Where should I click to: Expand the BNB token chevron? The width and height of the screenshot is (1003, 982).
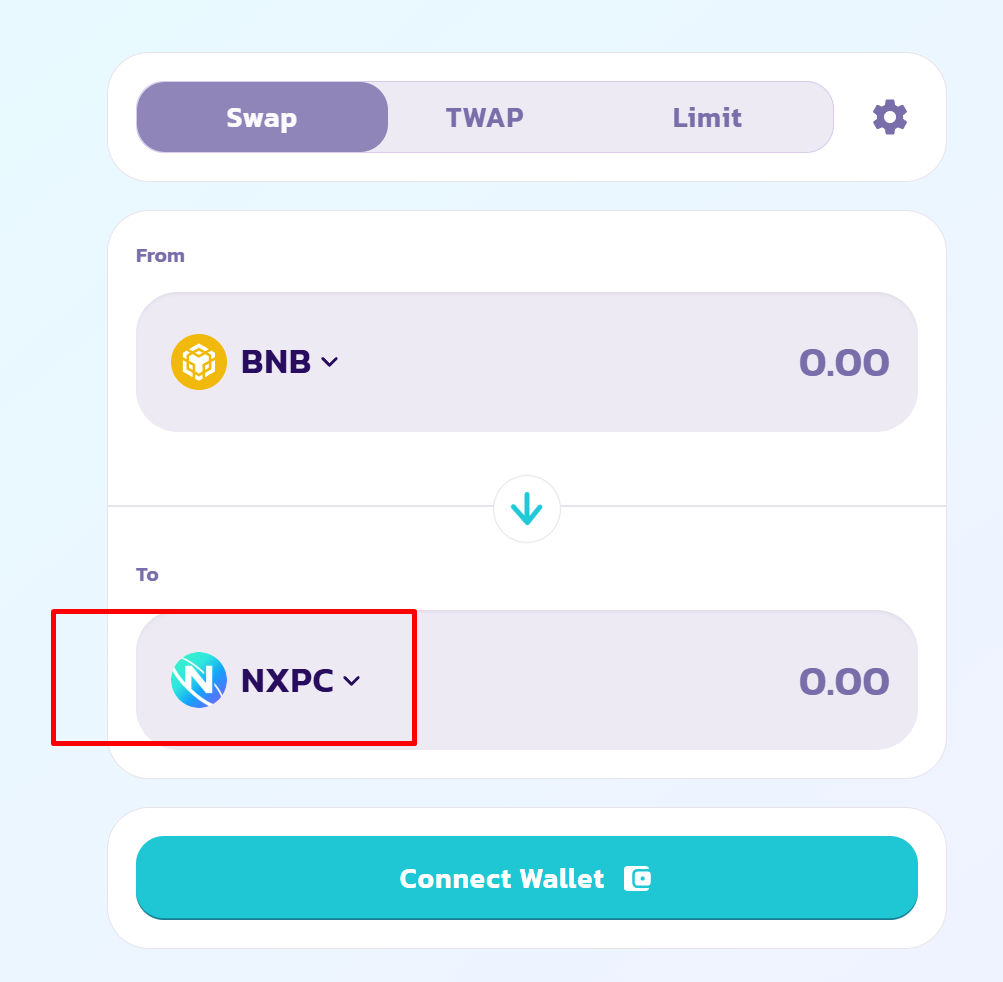329,362
